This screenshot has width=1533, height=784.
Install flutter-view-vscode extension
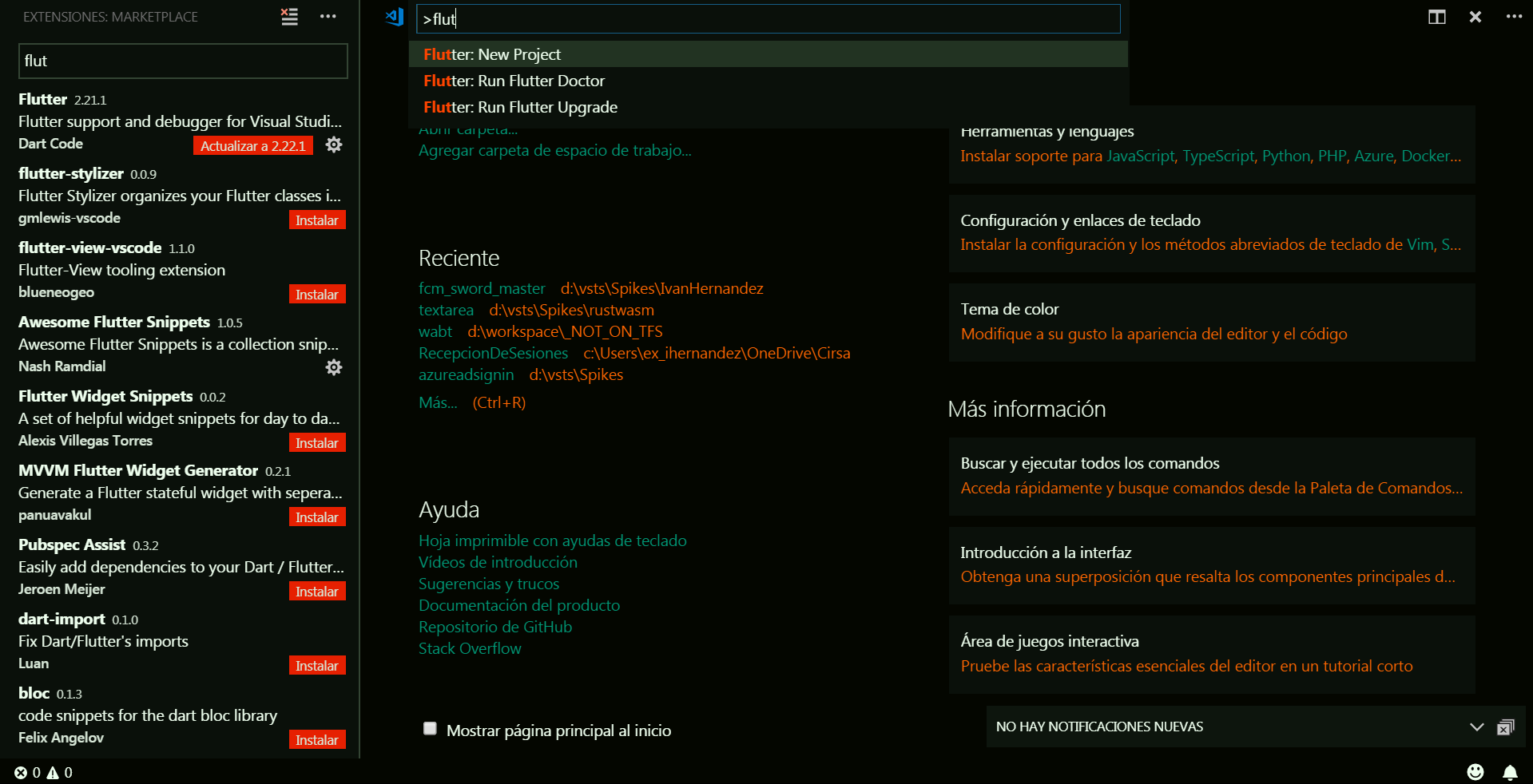click(x=317, y=295)
